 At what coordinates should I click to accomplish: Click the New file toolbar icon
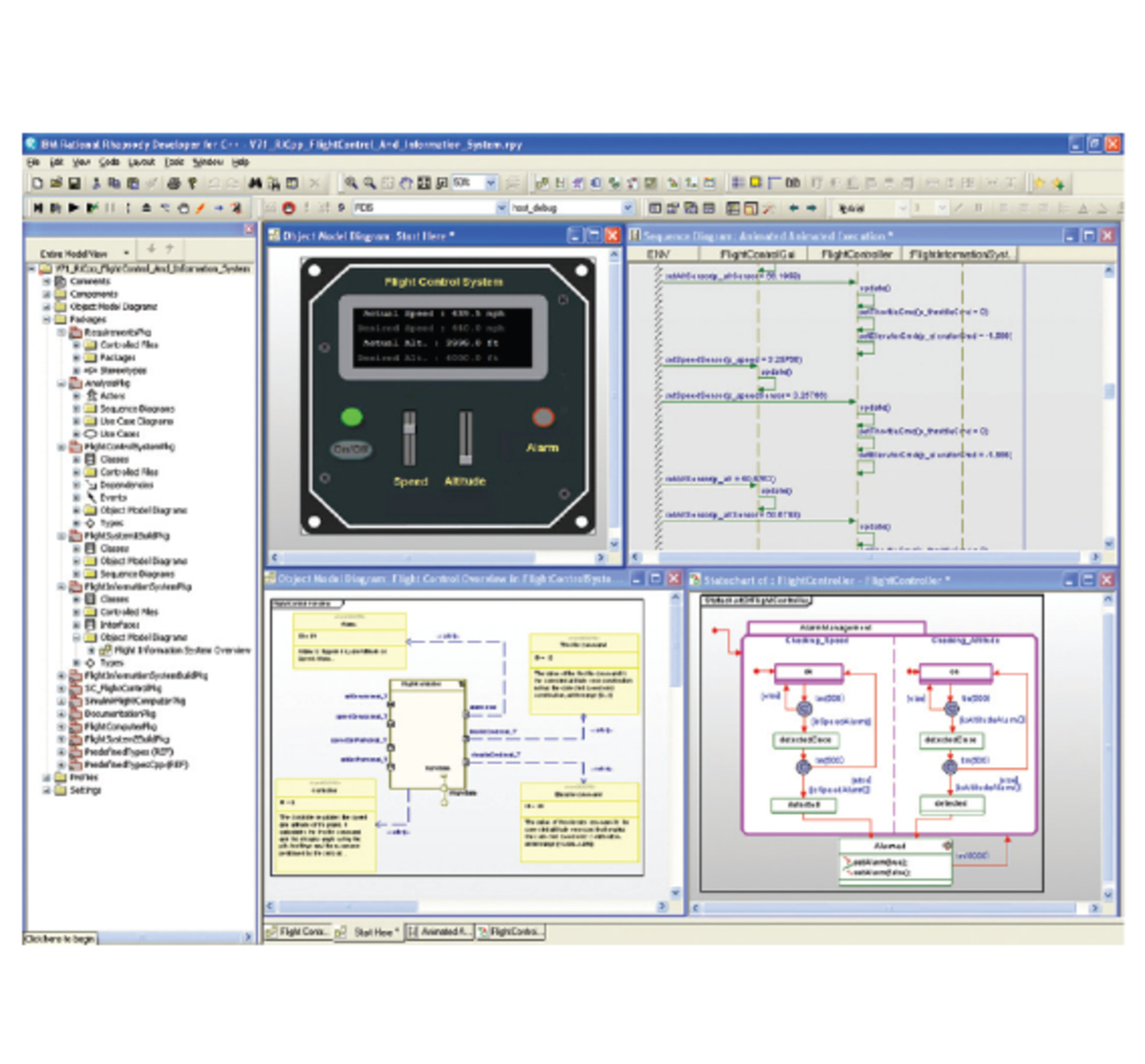coord(37,183)
